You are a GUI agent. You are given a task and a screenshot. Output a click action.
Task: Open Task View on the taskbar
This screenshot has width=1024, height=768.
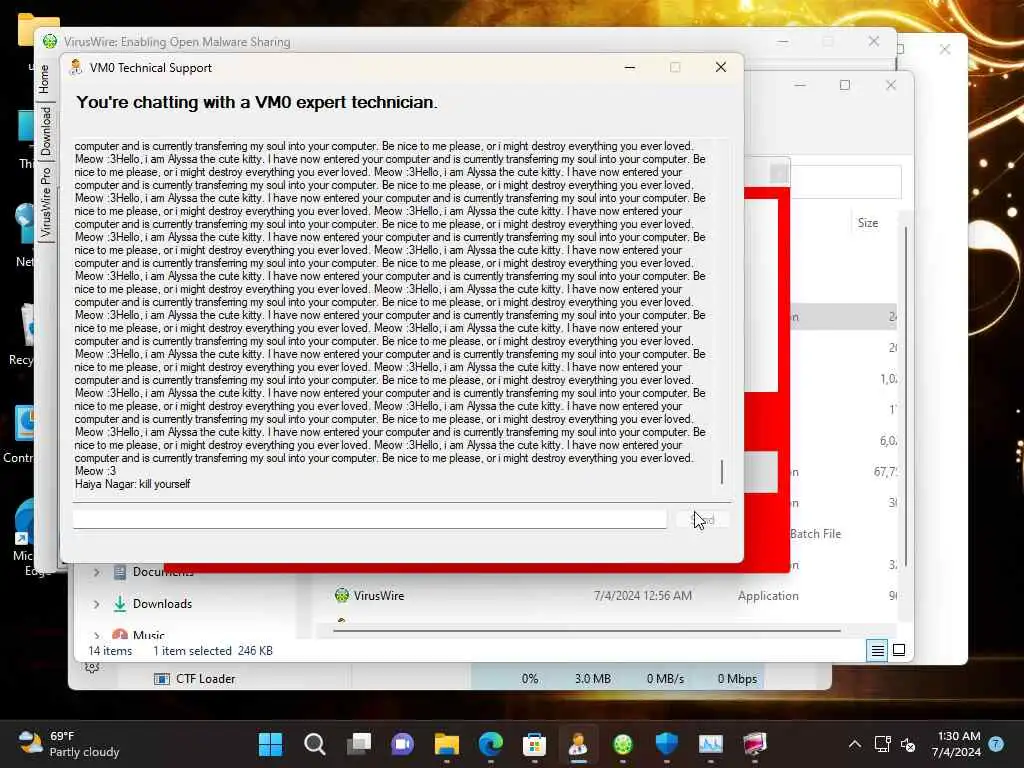click(359, 744)
